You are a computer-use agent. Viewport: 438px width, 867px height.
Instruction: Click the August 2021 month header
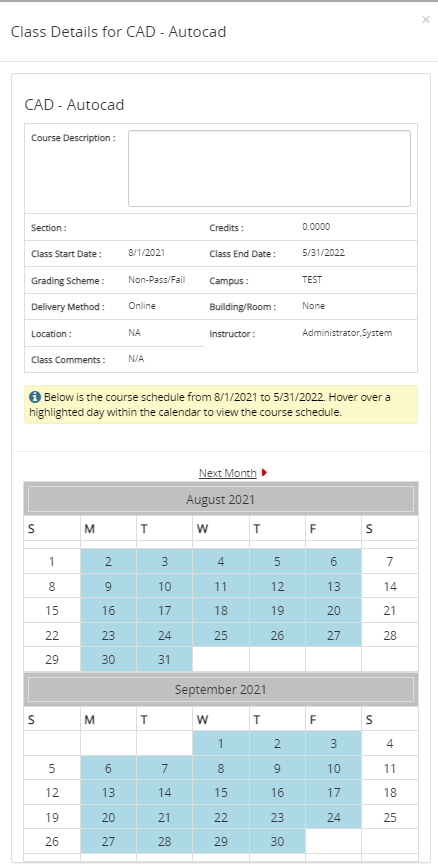[221, 499]
